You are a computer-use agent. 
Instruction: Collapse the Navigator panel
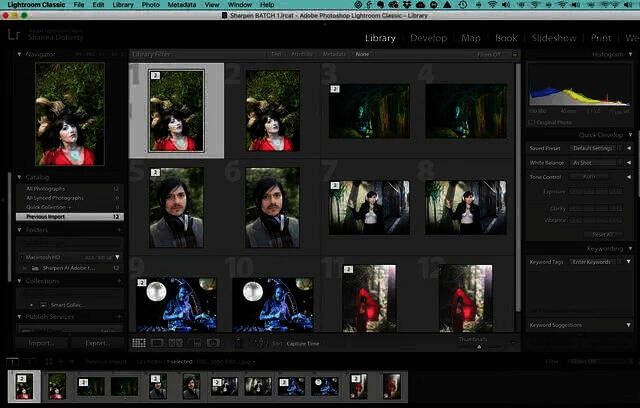[x=21, y=54]
